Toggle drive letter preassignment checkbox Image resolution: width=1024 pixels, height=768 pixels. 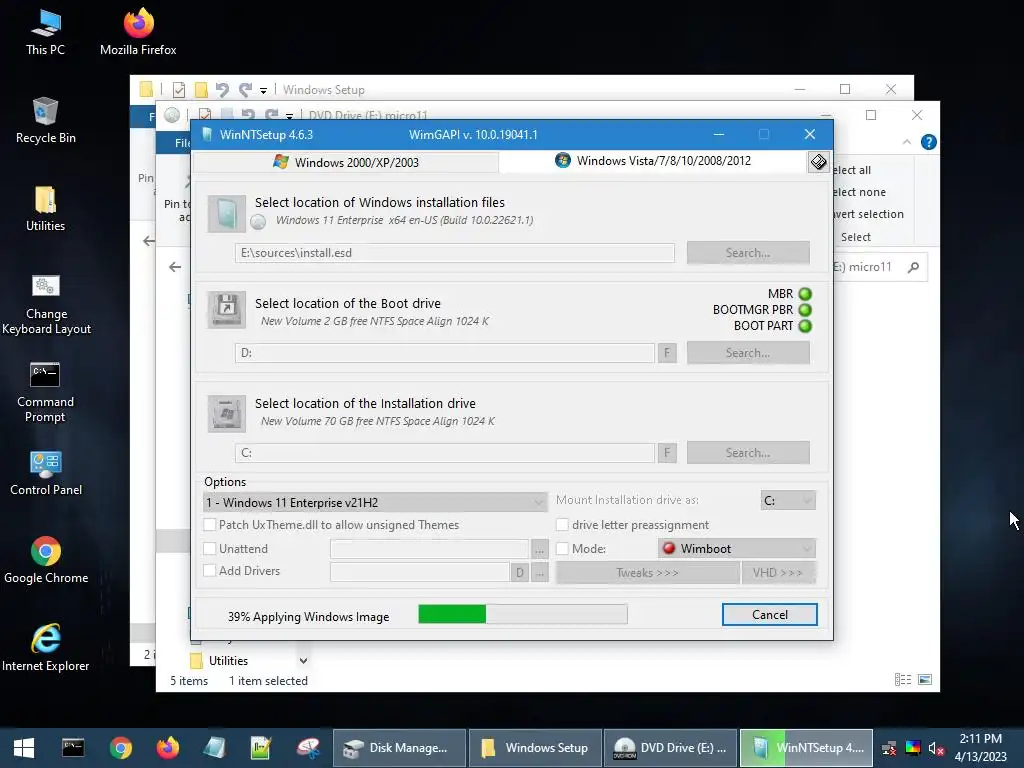pyautogui.click(x=562, y=524)
